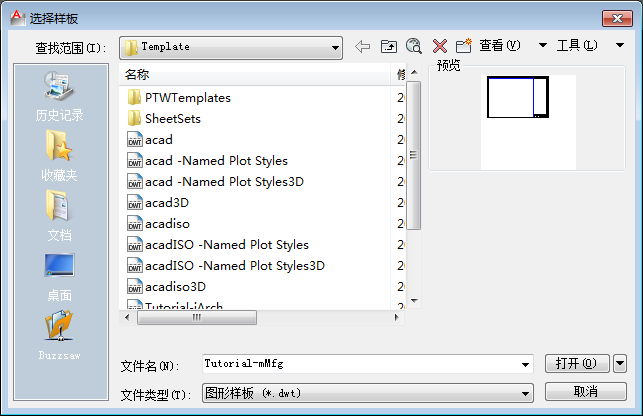This screenshot has width=643, height=416.
Task: Close the 选择样板 dialog
Action: pyautogui.click(x=617, y=18)
